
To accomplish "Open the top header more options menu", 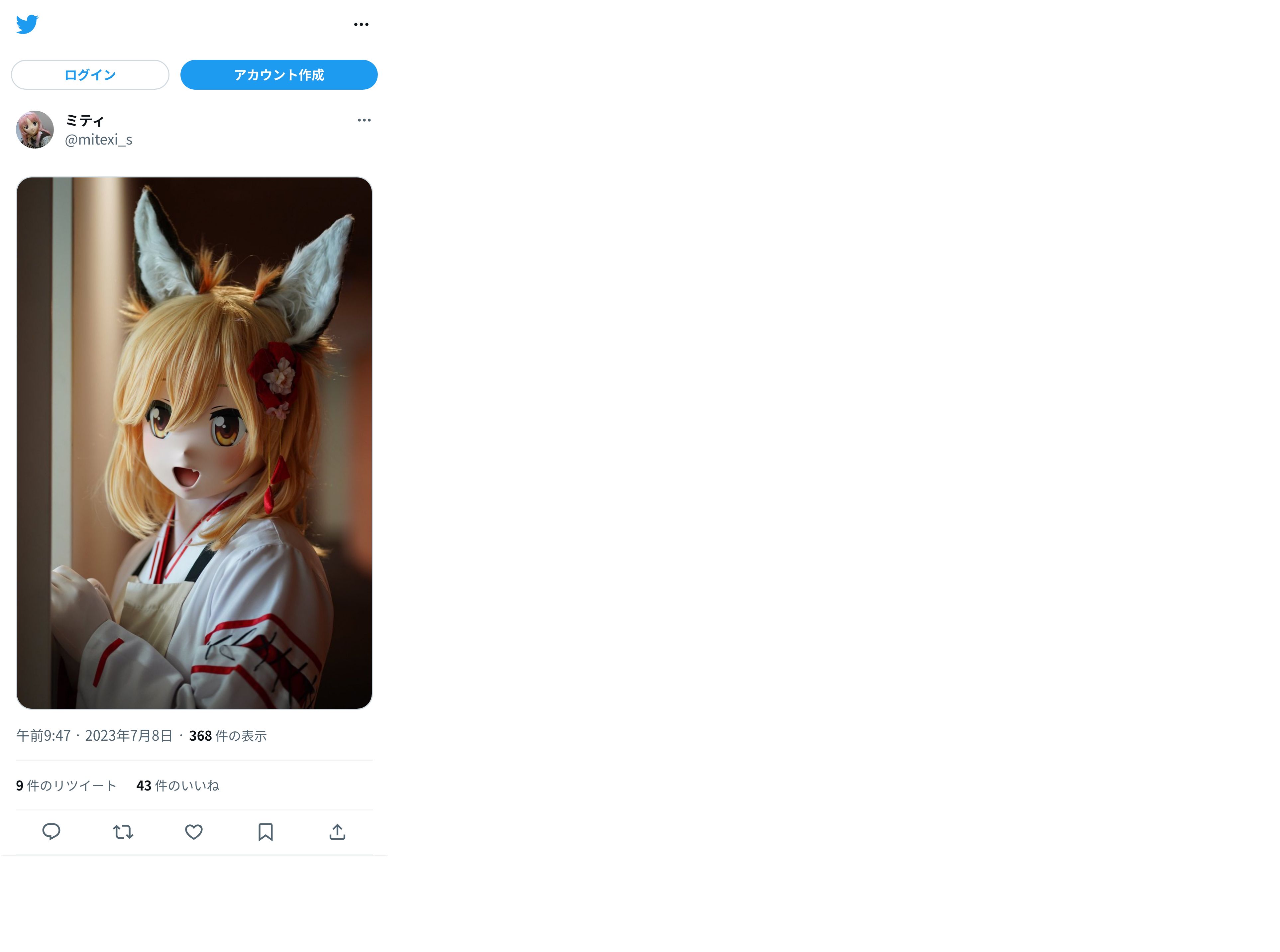I will [361, 24].
